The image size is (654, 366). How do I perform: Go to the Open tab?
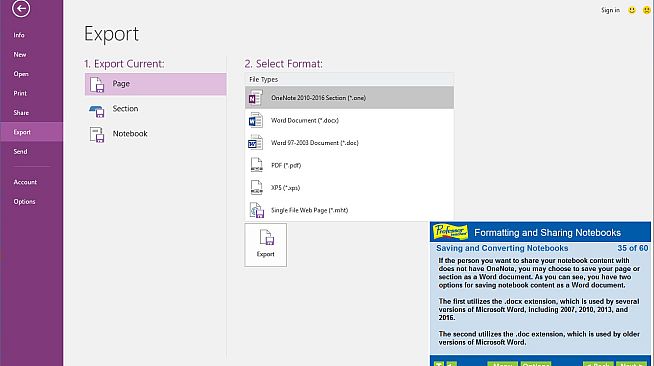pos(21,74)
